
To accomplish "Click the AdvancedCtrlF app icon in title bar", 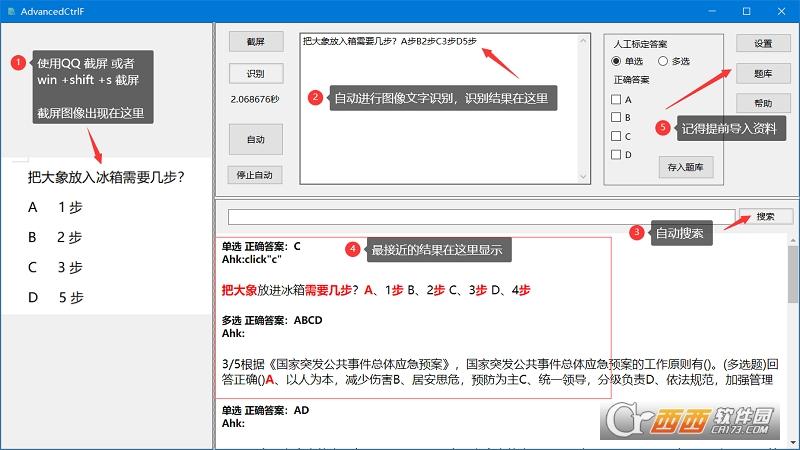I will coord(11,11).
